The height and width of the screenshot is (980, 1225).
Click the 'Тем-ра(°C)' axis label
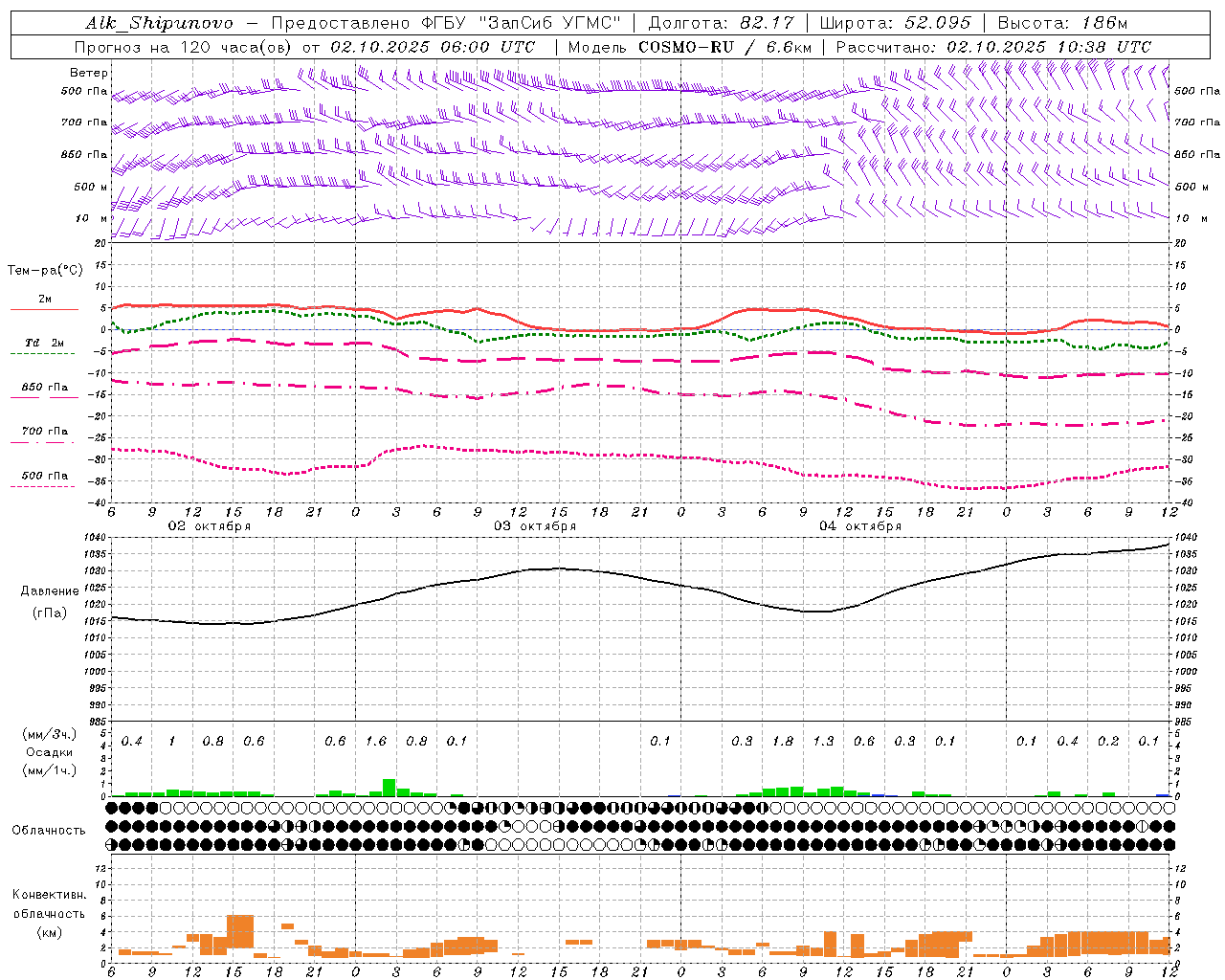click(45, 271)
